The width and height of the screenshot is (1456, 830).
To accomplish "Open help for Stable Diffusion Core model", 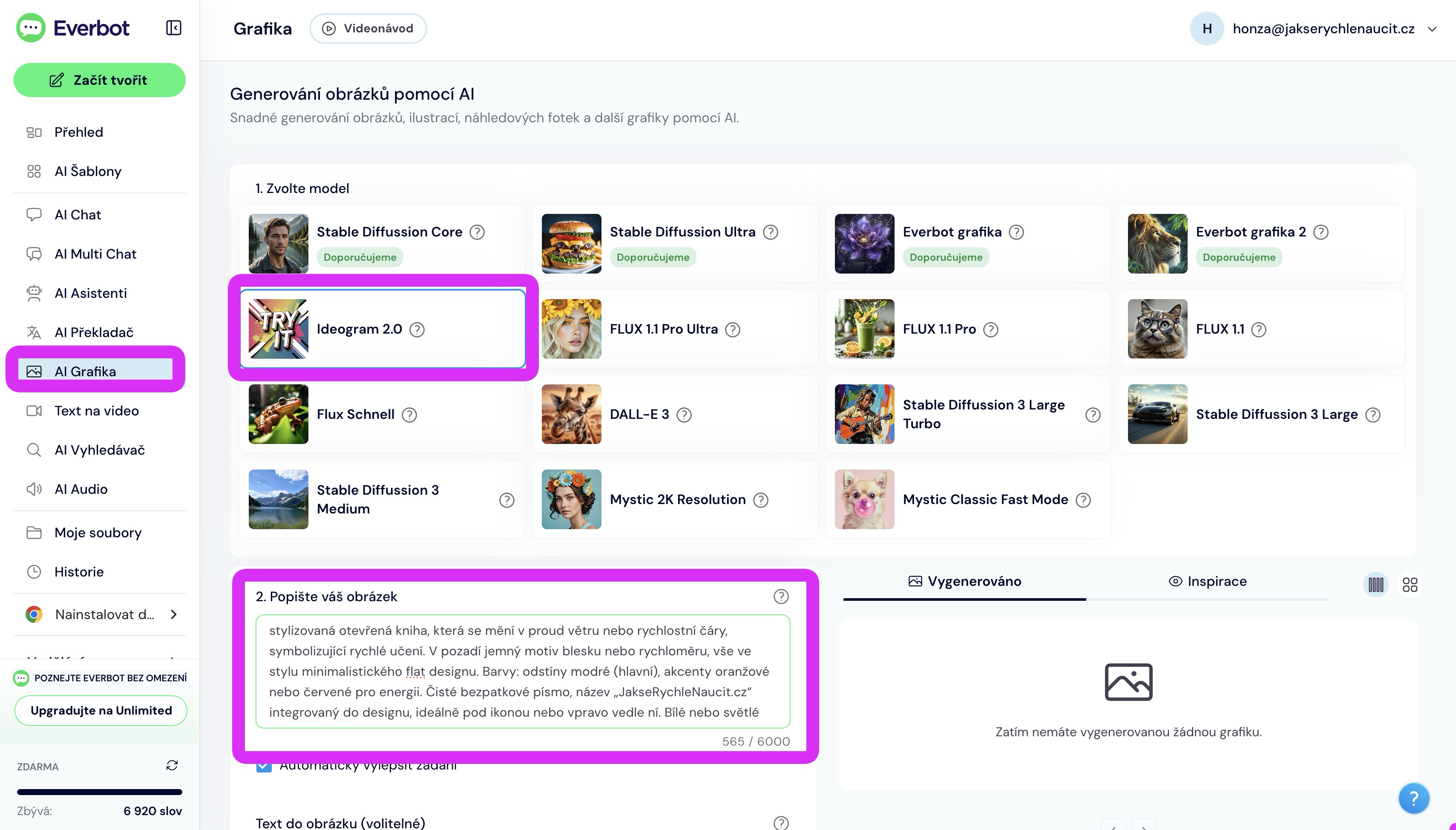I will [477, 232].
